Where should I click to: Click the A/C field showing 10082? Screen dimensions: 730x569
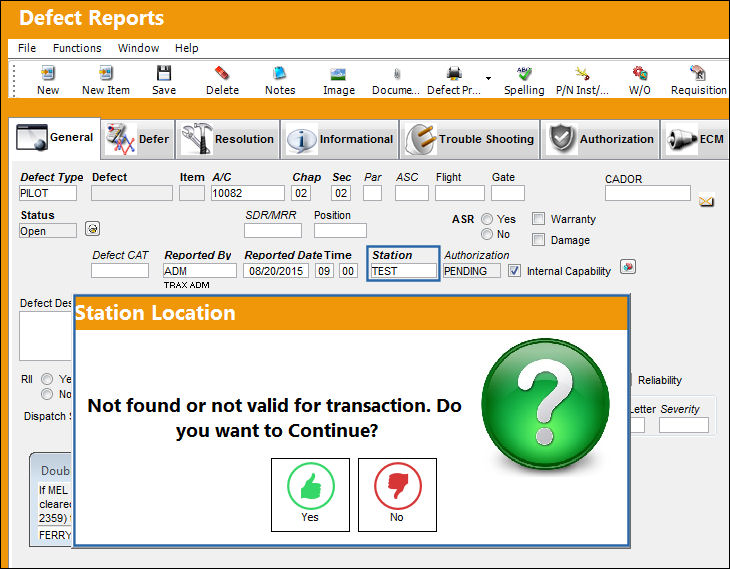[248, 193]
